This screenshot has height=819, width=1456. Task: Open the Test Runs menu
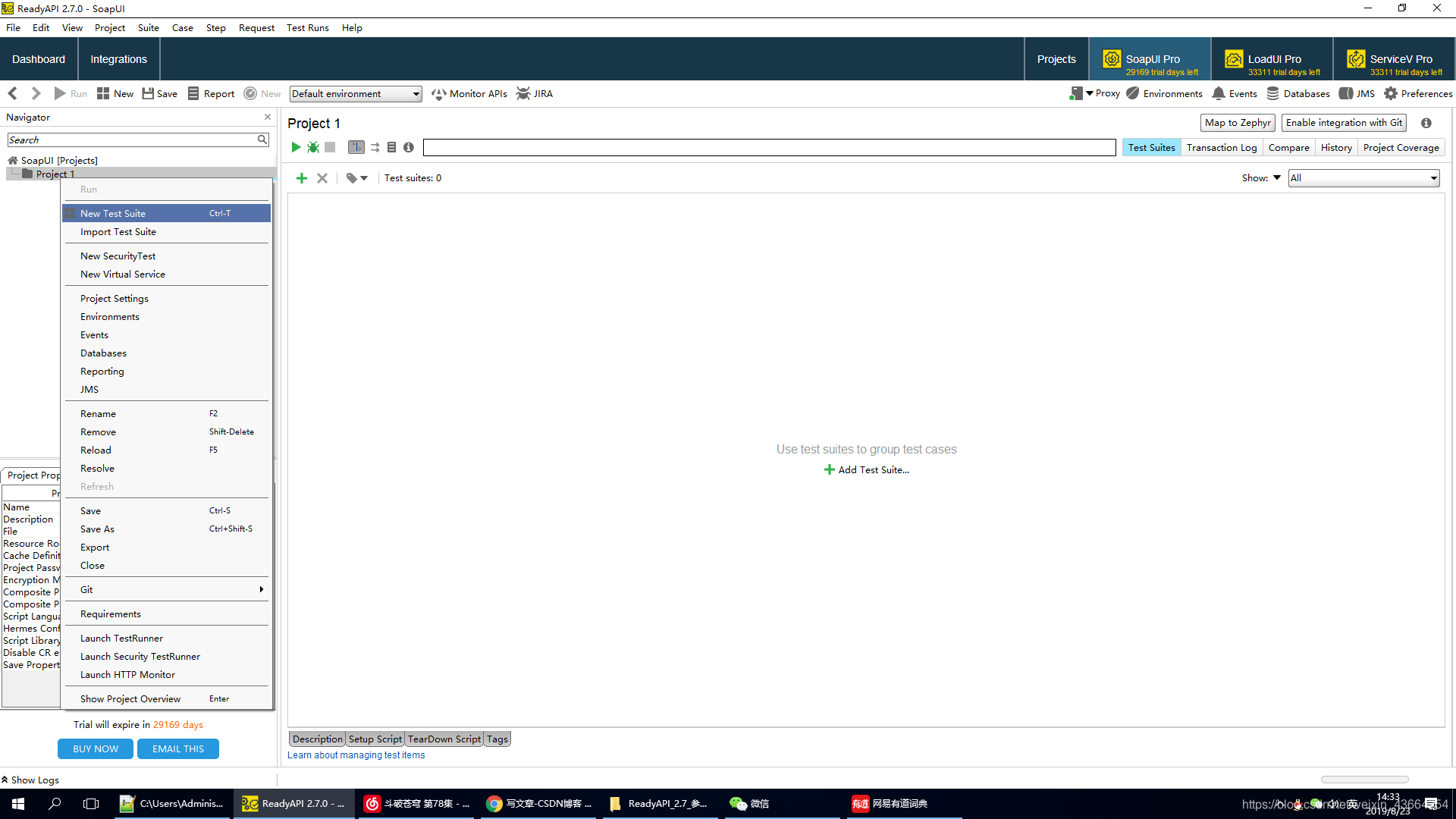tap(307, 27)
